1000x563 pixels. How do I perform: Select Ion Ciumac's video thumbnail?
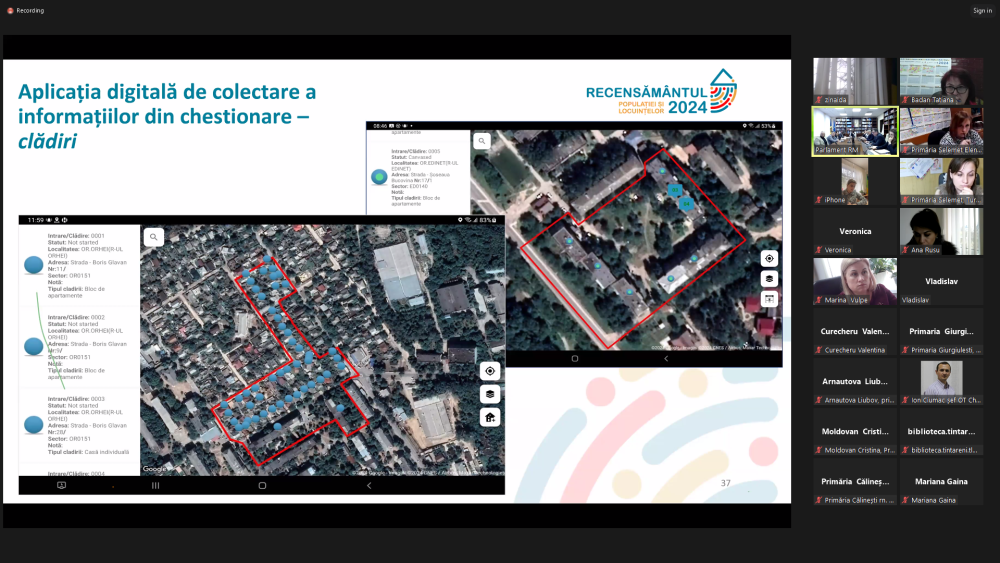pyautogui.click(x=941, y=381)
